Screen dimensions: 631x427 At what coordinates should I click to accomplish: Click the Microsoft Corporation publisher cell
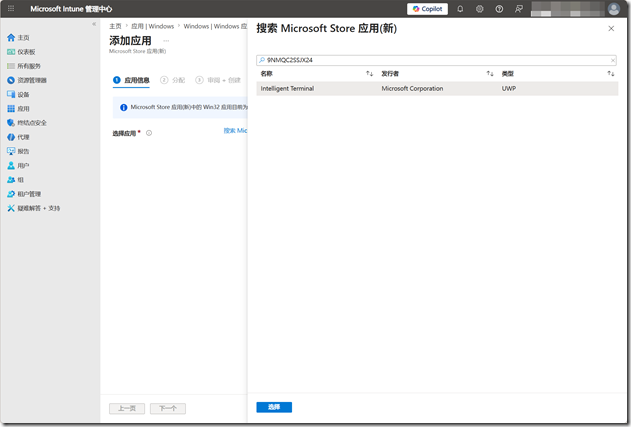(x=412, y=89)
